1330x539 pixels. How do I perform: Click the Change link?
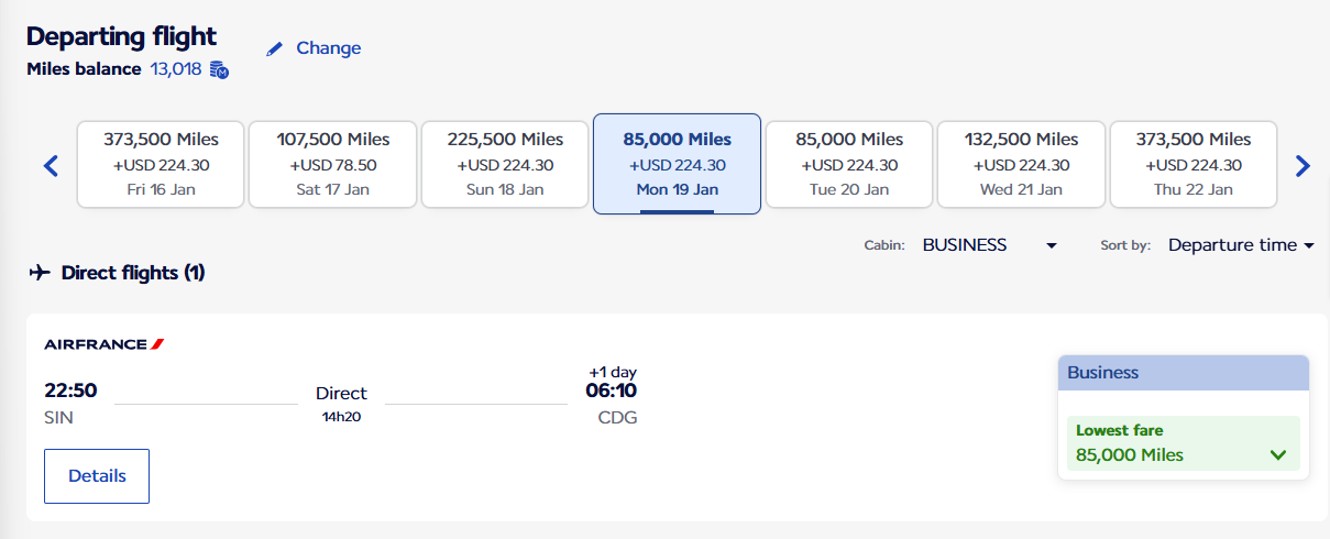[328, 48]
